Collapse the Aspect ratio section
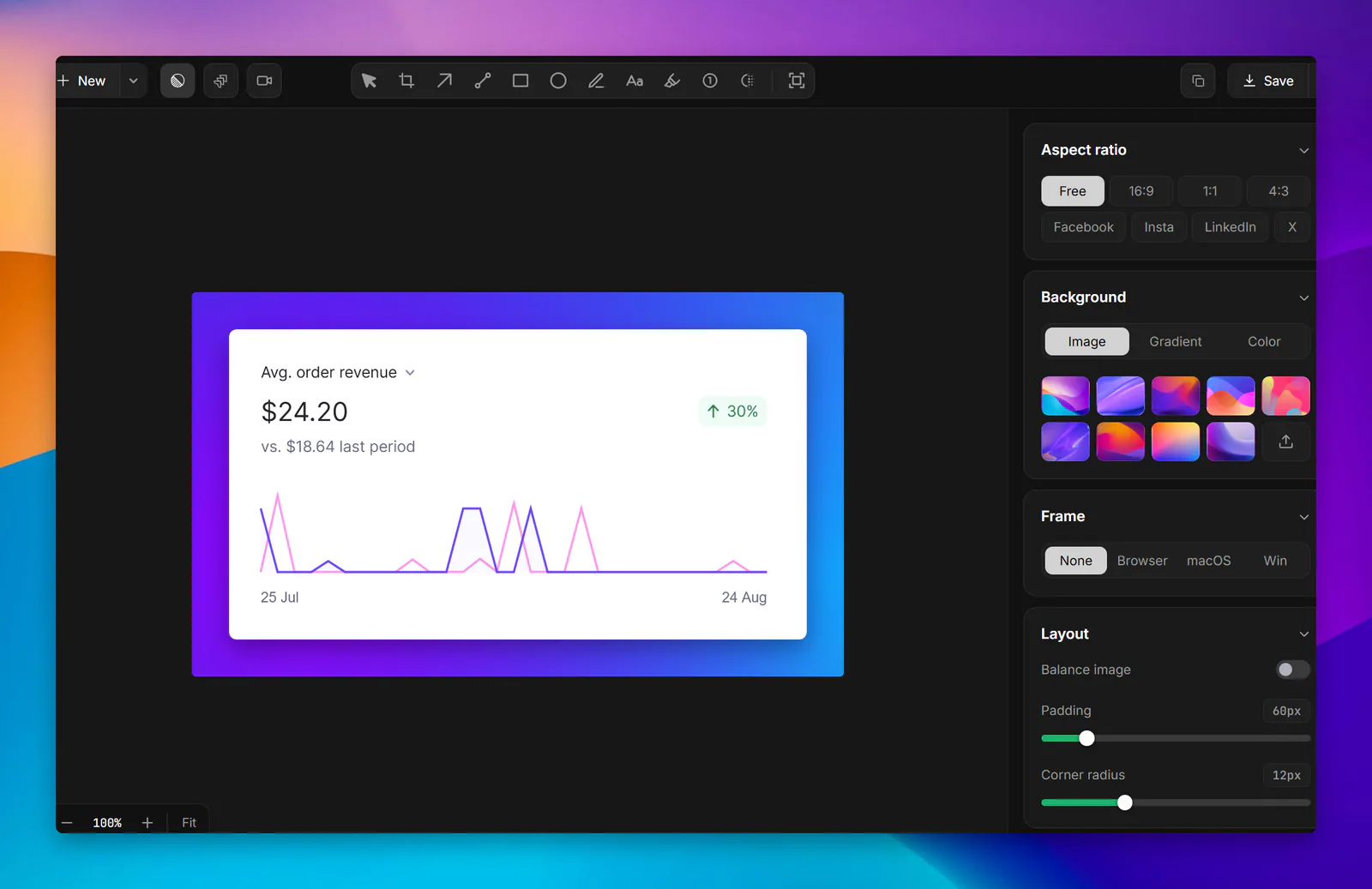 point(1303,150)
